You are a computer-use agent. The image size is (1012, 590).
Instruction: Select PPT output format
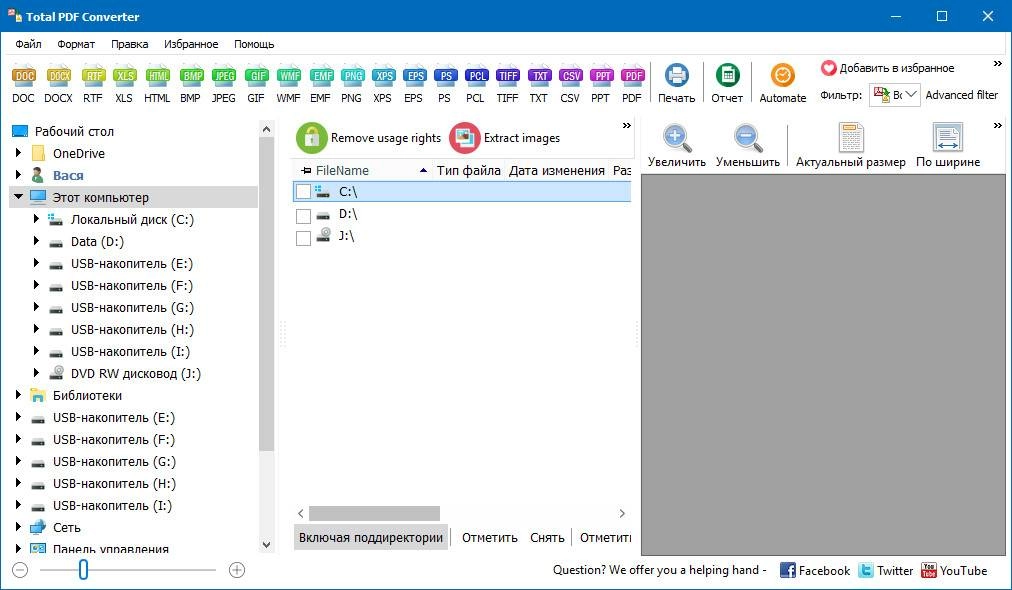(x=602, y=84)
